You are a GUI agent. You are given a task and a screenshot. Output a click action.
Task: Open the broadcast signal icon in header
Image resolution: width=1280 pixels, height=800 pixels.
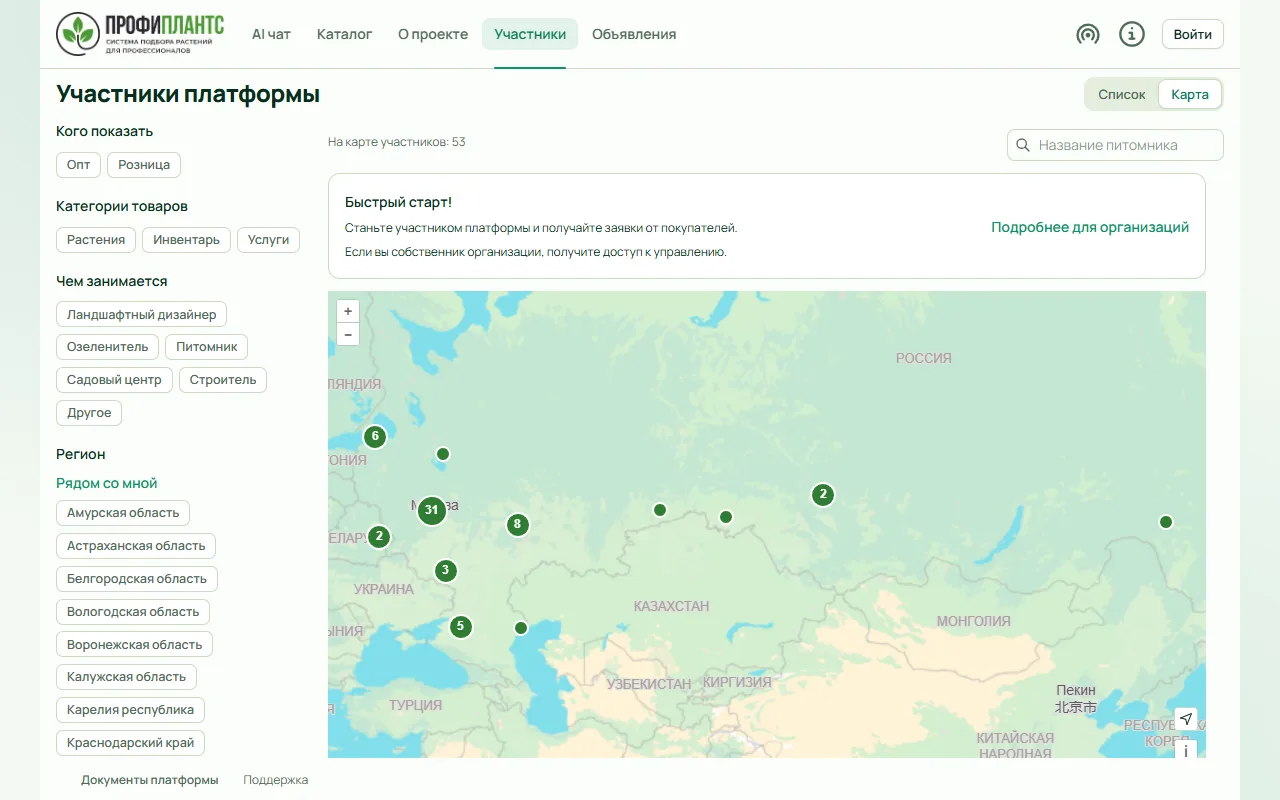click(1088, 34)
